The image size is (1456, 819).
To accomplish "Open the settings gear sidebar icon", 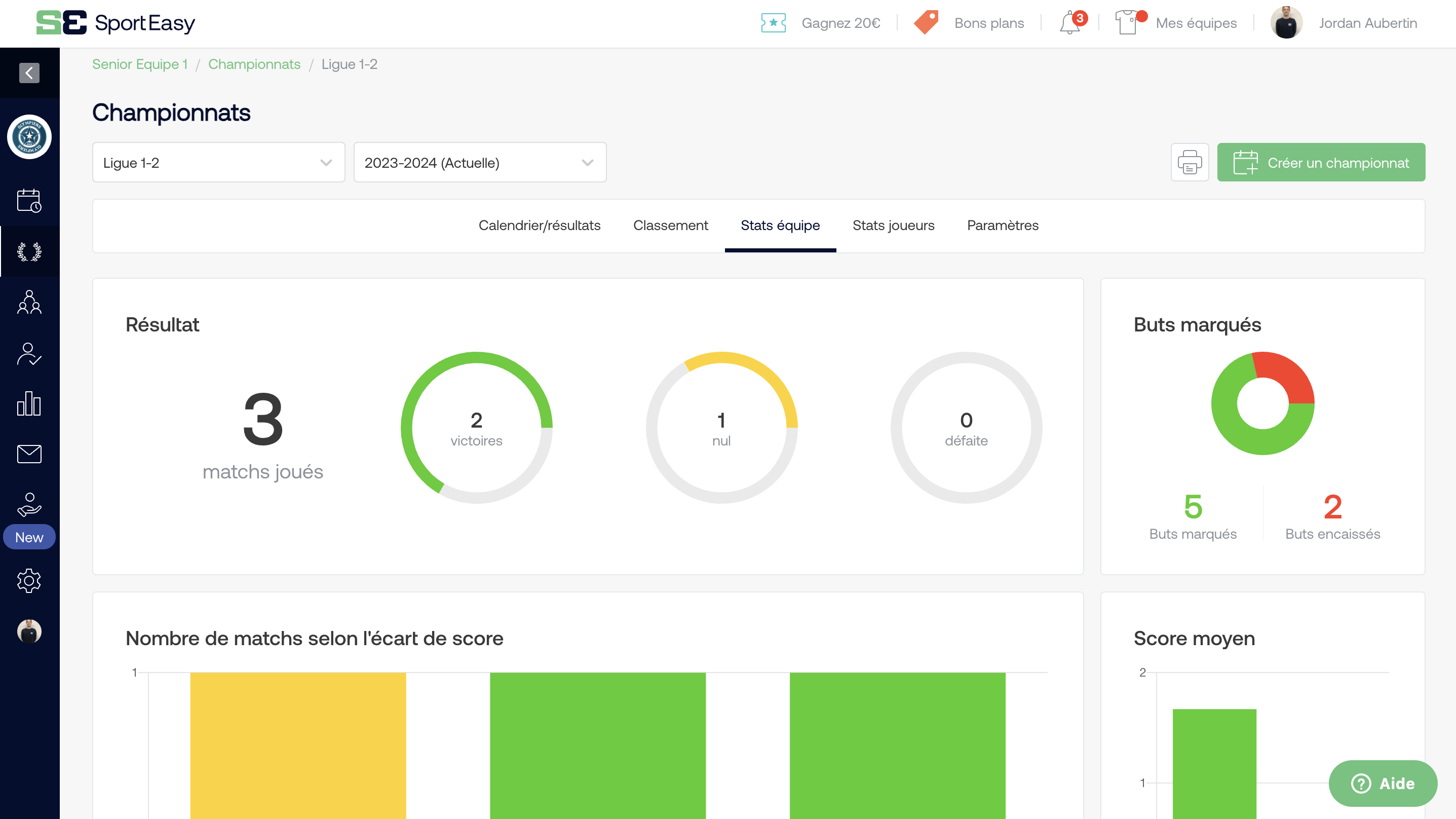I will [x=29, y=581].
